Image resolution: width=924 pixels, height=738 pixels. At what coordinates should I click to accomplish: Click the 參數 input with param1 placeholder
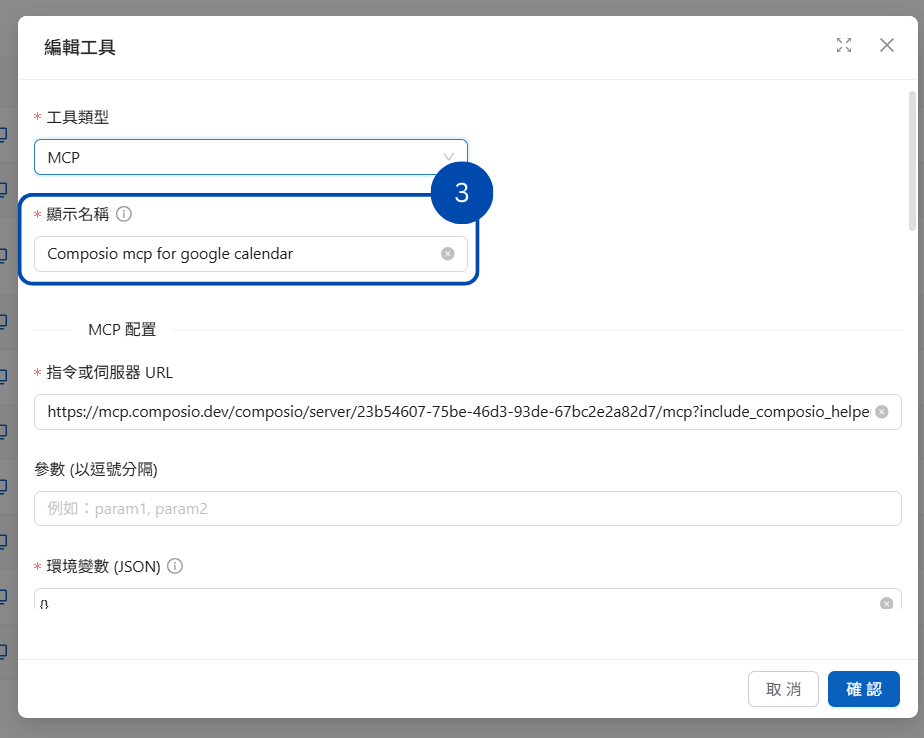467,508
